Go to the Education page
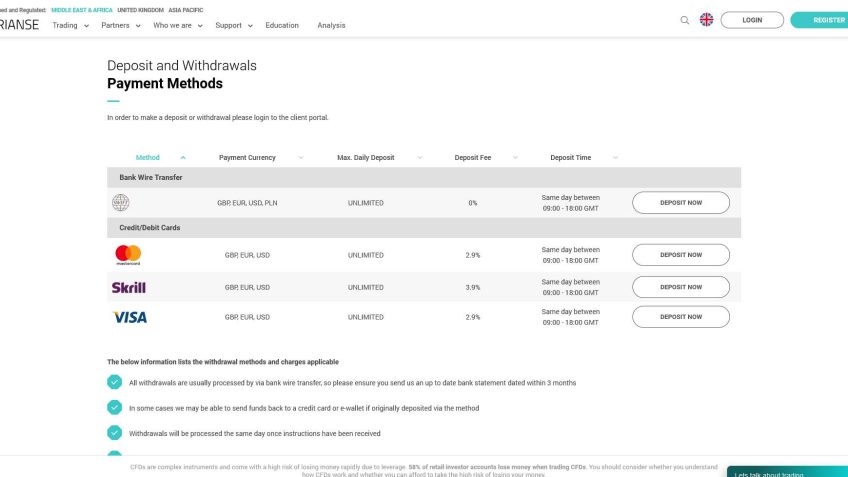 pos(282,25)
